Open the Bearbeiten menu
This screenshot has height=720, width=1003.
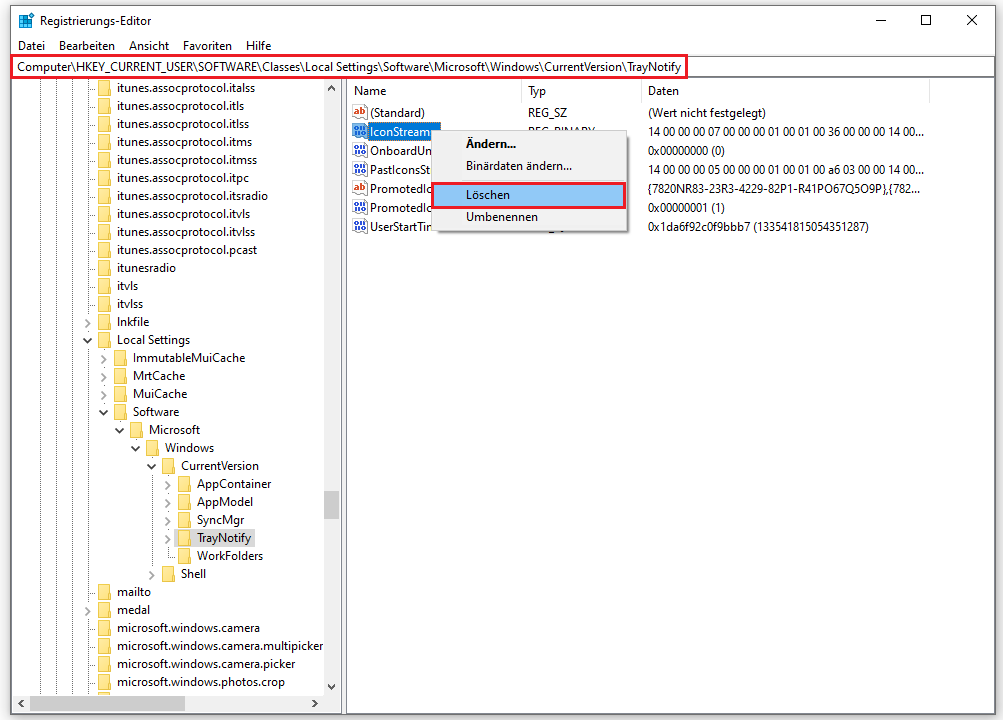click(x=86, y=45)
